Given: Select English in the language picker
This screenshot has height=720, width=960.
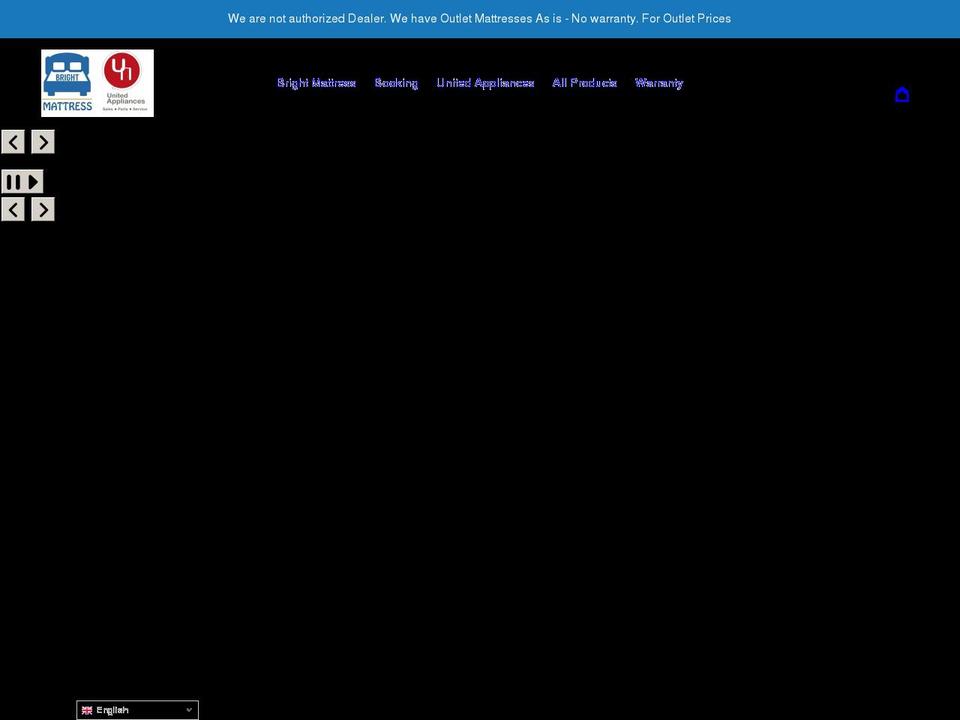Looking at the screenshot, I should tap(110, 707).
